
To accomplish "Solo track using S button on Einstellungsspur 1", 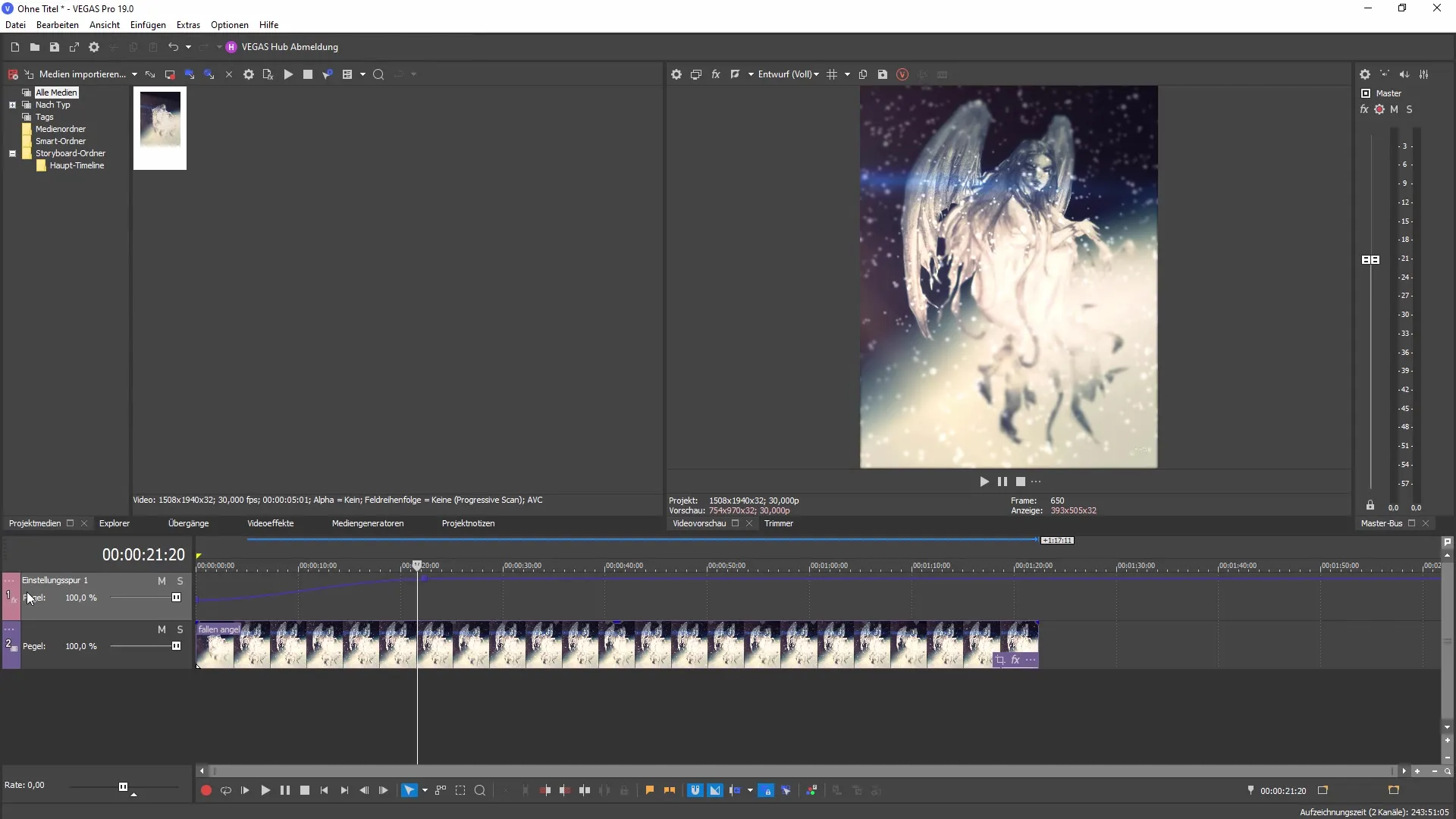I will click(179, 581).
